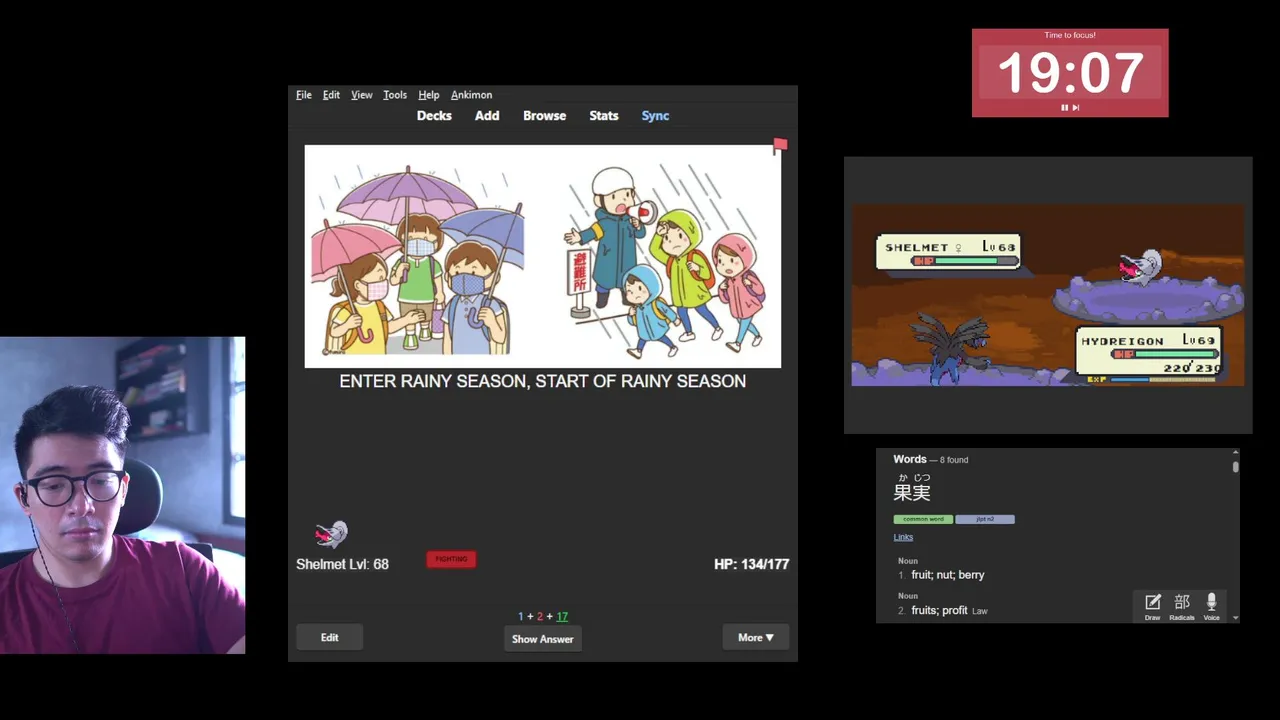Click the Links link in dictionary
The image size is (1280, 720).
pos(903,537)
